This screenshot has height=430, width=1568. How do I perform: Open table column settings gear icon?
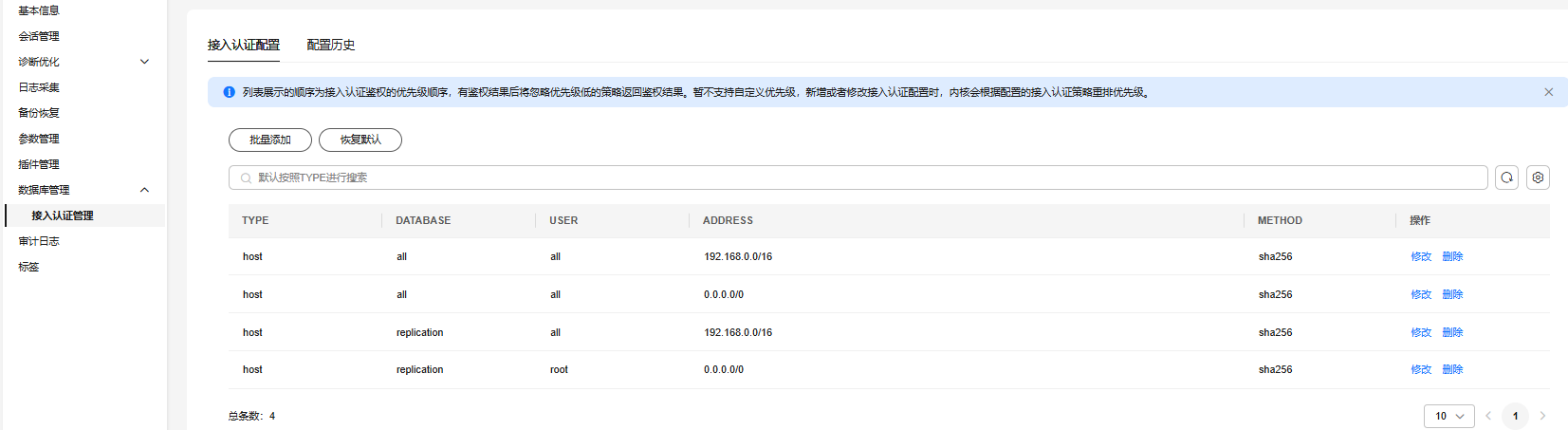point(1538,178)
